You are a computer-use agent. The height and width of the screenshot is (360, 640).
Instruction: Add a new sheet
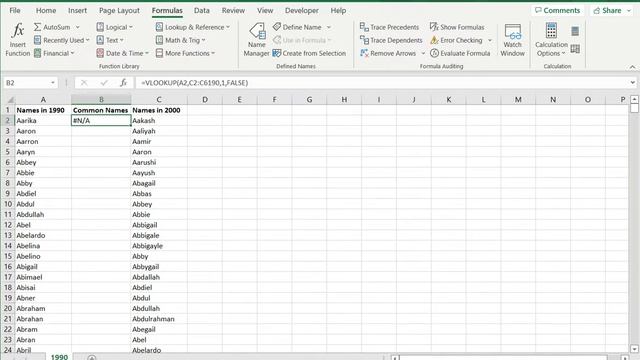[x=91, y=358]
